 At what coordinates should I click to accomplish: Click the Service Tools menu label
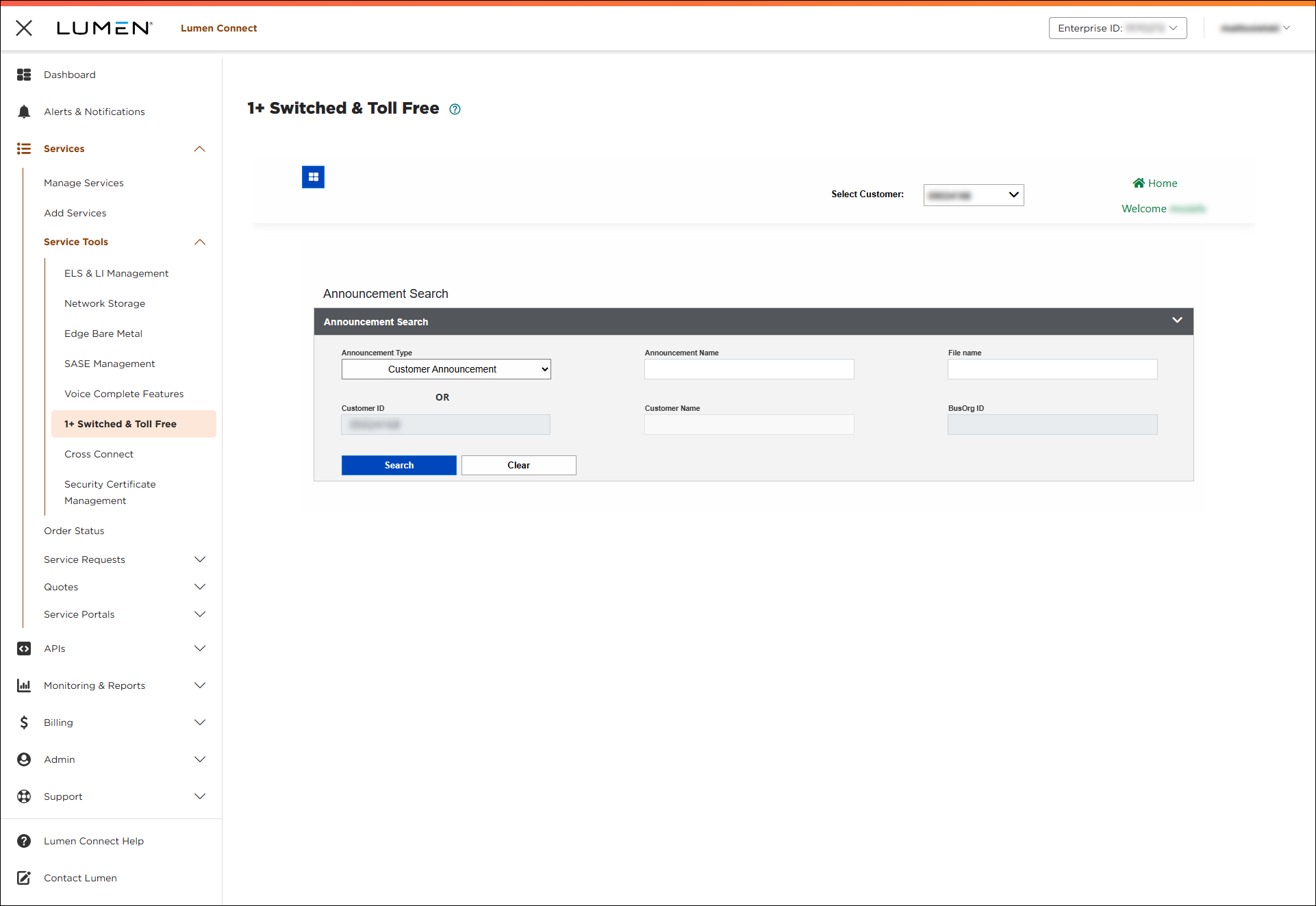point(76,242)
